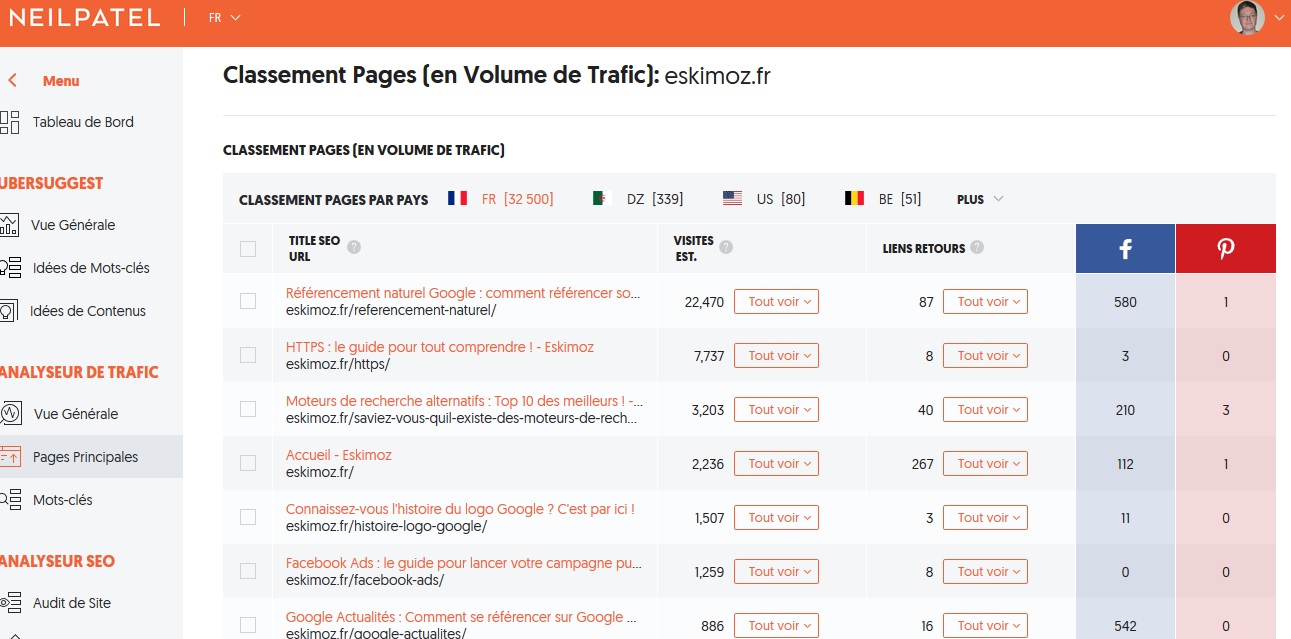Click the Tableau de Bord dashboard icon

click(10, 122)
